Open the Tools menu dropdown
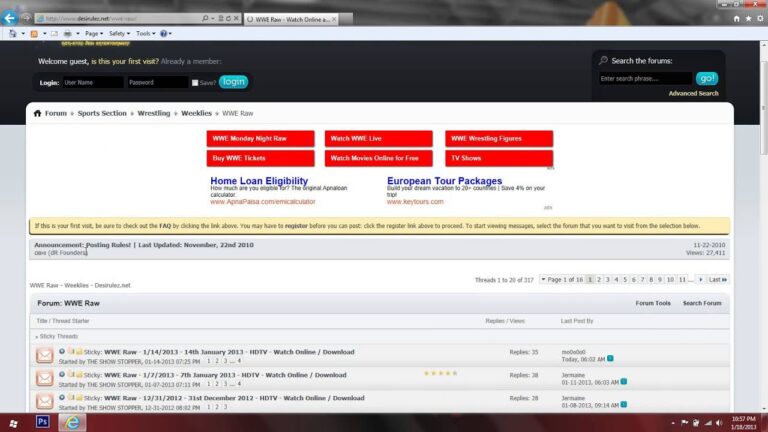The height and width of the screenshot is (432, 768). (145, 33)
